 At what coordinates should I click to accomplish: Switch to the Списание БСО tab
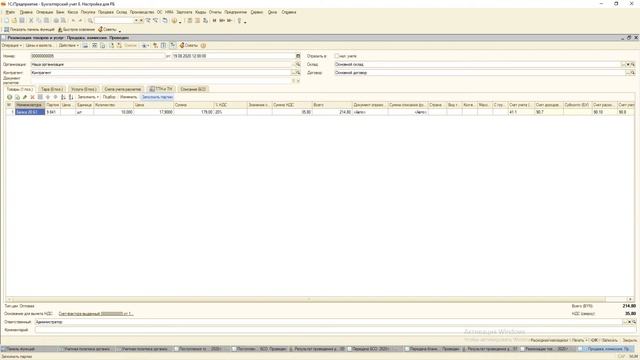(193, 89)
